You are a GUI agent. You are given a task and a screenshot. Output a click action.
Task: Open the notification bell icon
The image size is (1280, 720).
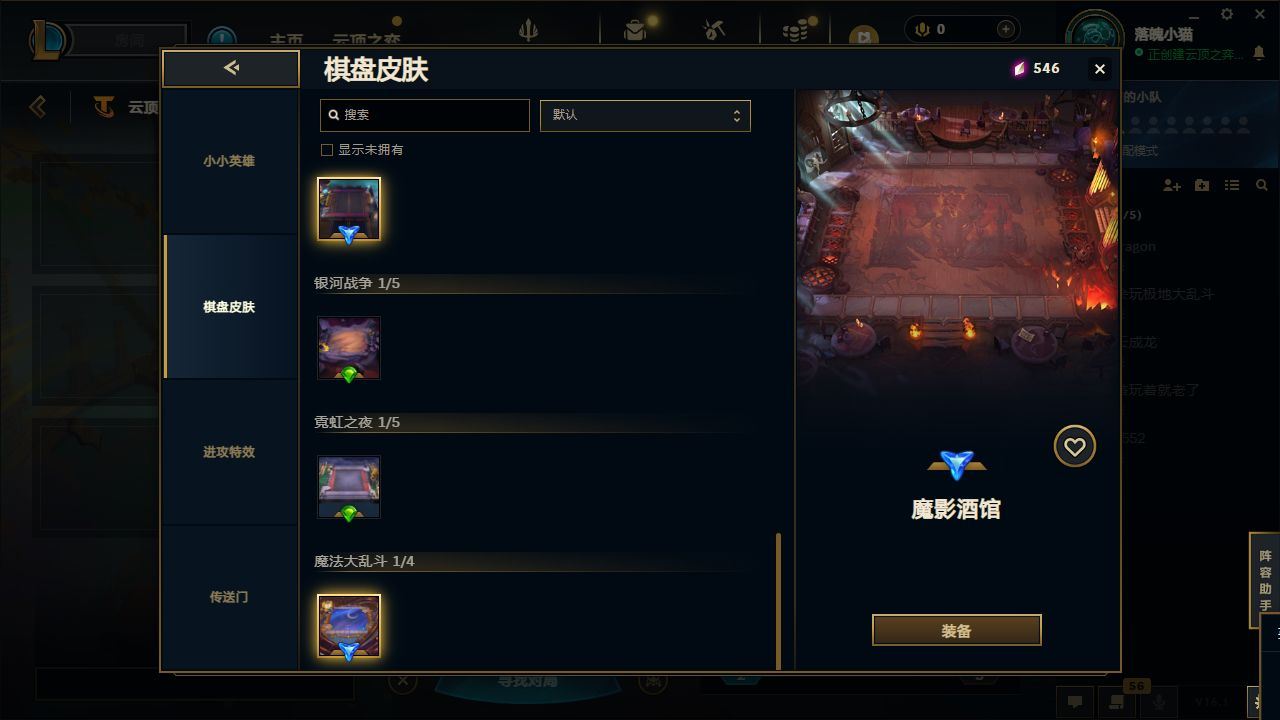tap(1258, 54)
